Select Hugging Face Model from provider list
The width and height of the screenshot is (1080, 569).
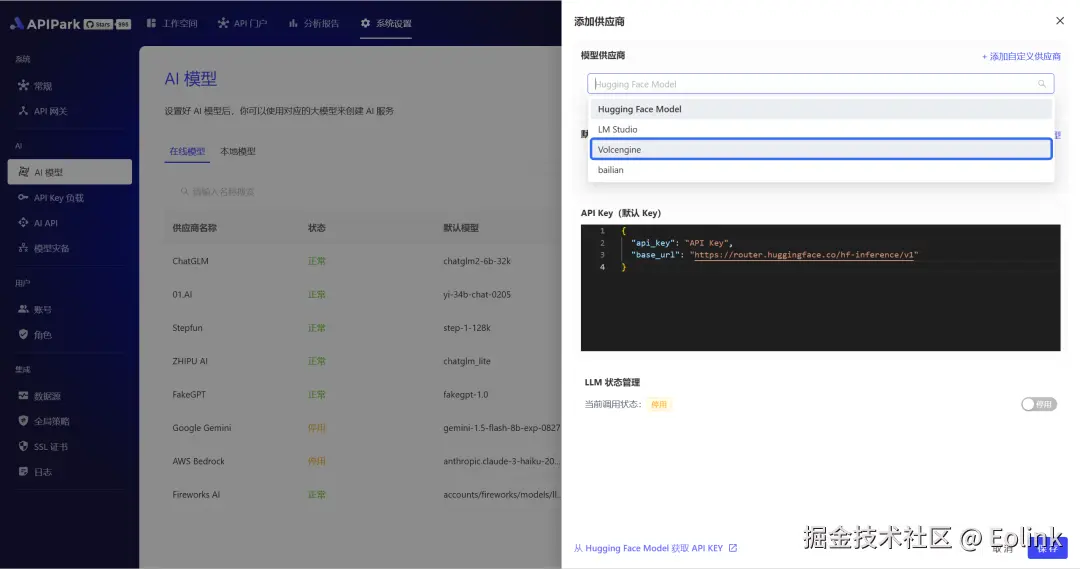tap(821, 109)
